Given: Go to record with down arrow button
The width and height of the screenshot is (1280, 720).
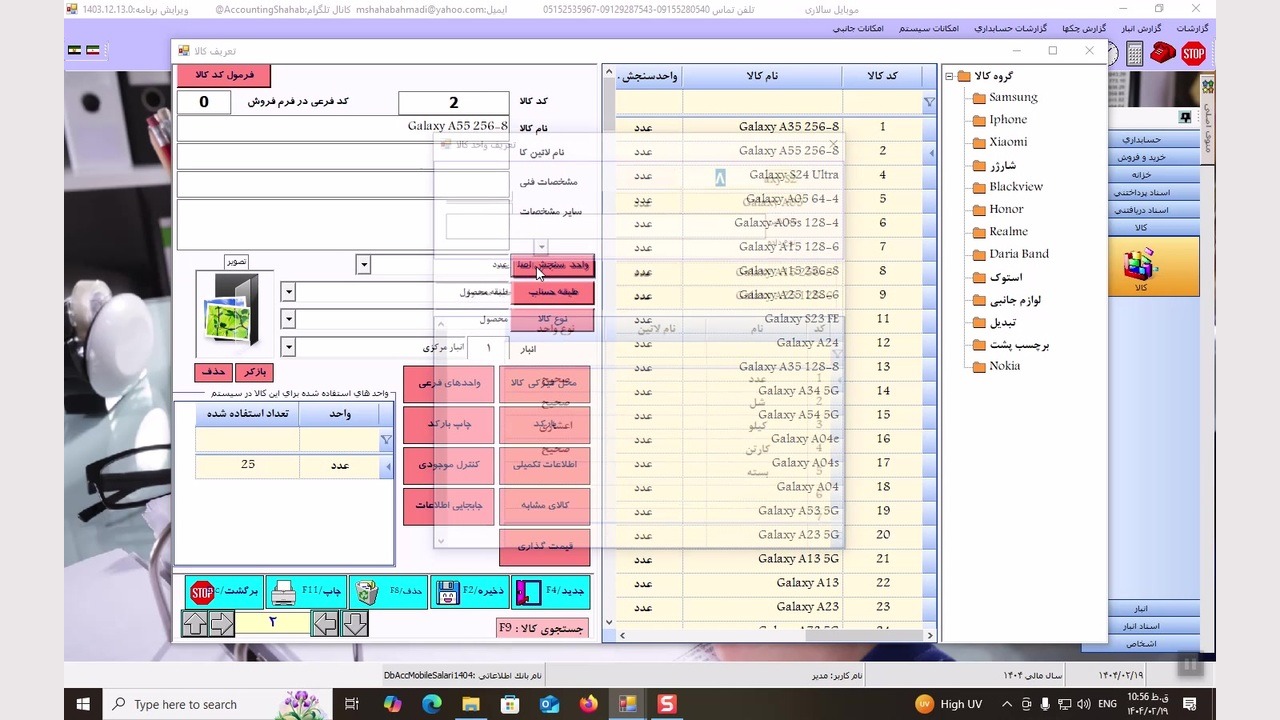Looking at the screenshot, I should pos(355,624).
